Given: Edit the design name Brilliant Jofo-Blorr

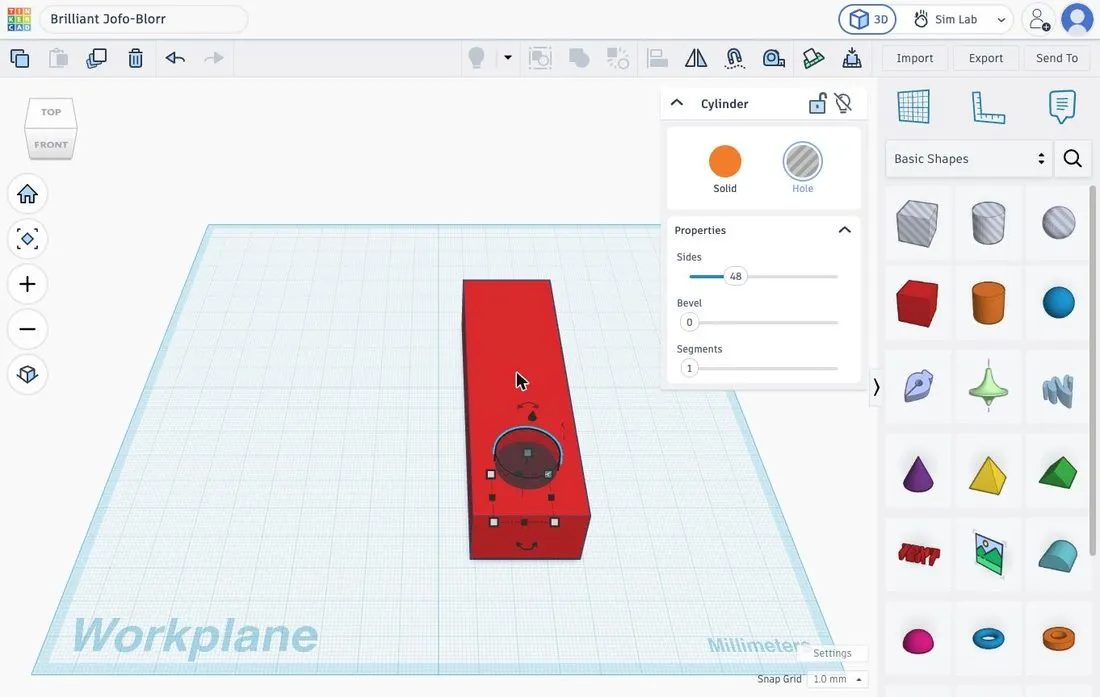Looking at the screenshot, I should 144,19.
